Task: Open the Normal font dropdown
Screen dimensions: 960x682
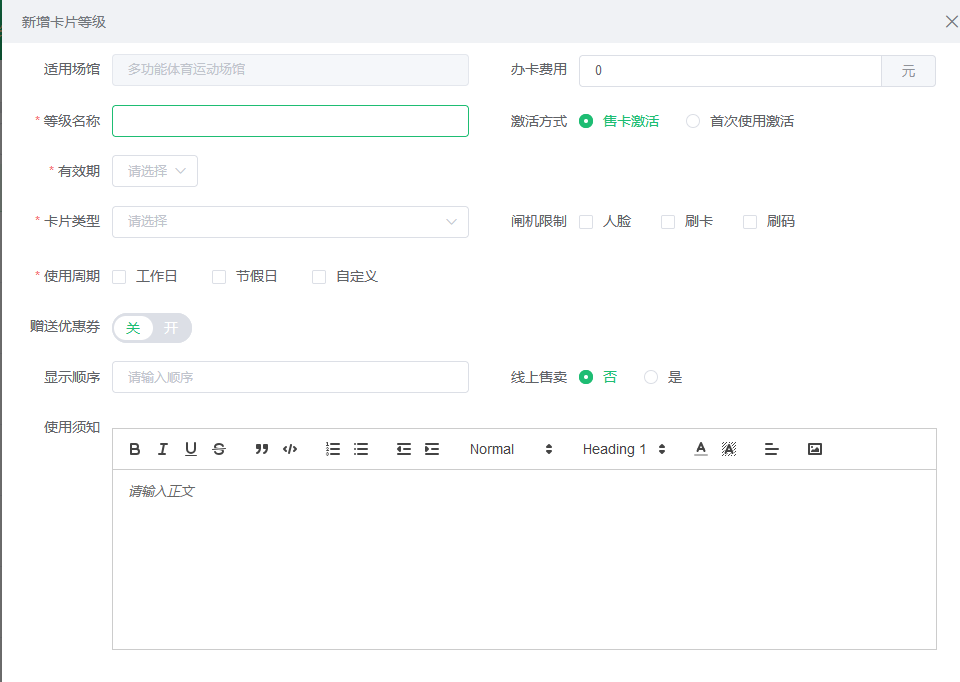Action: [511, 449]
